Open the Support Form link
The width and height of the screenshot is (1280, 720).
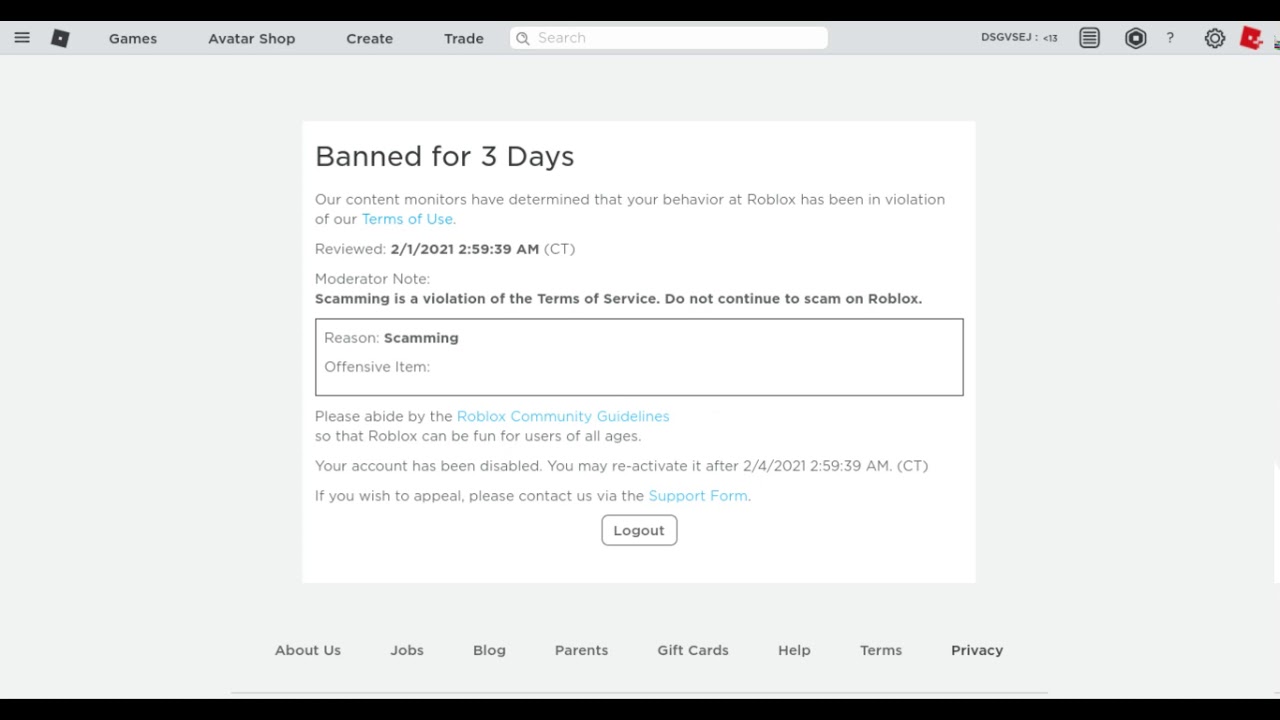click(x=698, y=496)
